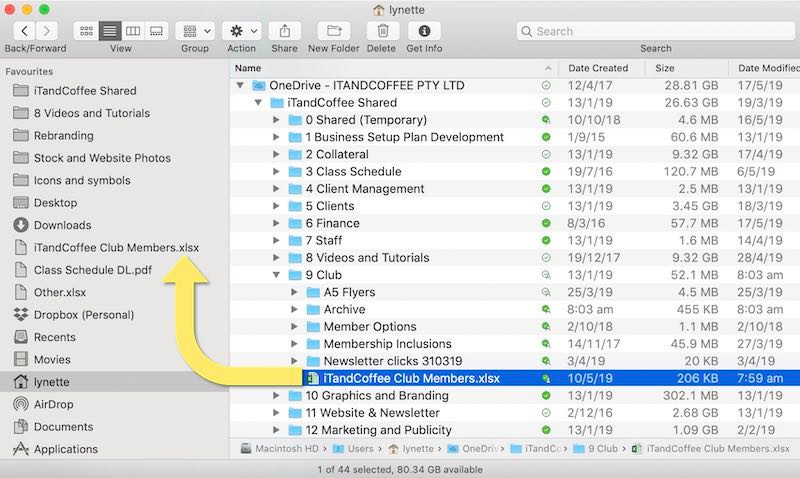Image resolution: width=800 pixels, height=478 pixels.
Task: Switch to gallery view mode
Action: point(156,31)
